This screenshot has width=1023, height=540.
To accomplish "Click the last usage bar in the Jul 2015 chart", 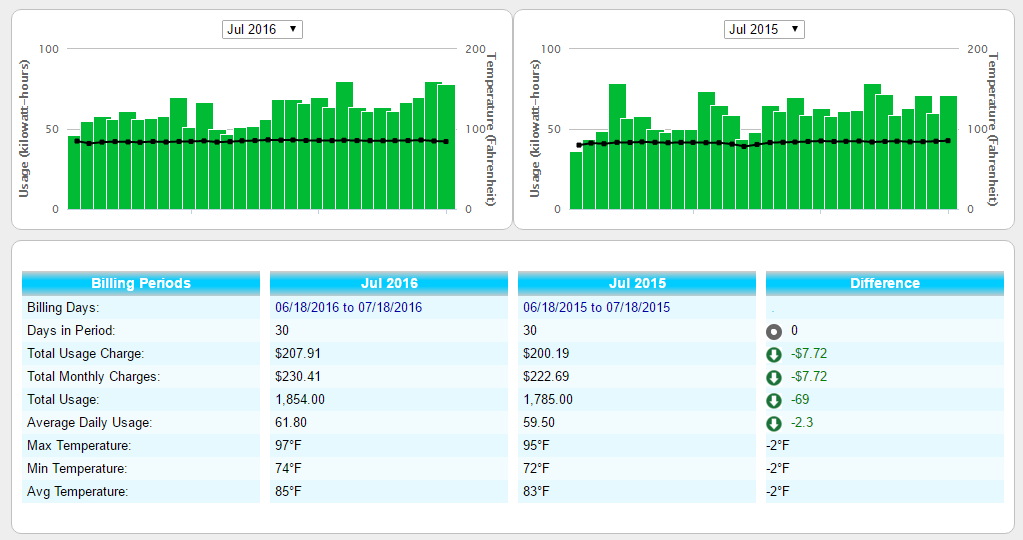I will click(x=948, y=153).
